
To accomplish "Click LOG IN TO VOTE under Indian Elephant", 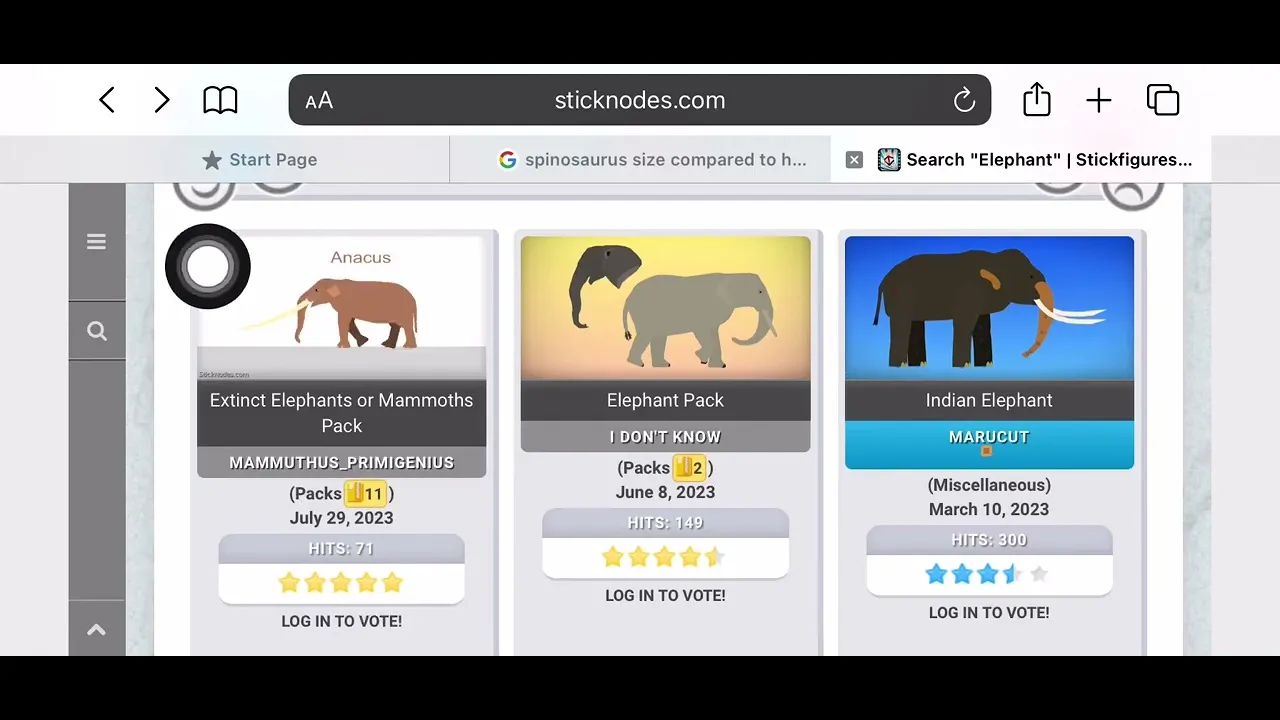I will click(x=990, y=612).
